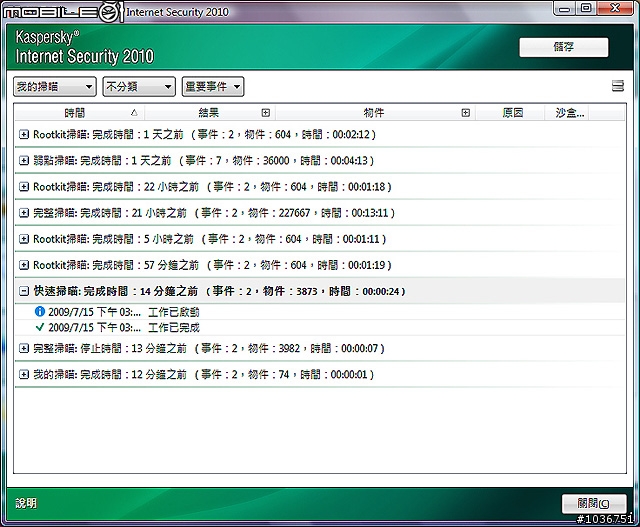Expand 我的掃瞄 row with 74 objects
Viewport: 640px width, 527px height.
pos(24,374)
